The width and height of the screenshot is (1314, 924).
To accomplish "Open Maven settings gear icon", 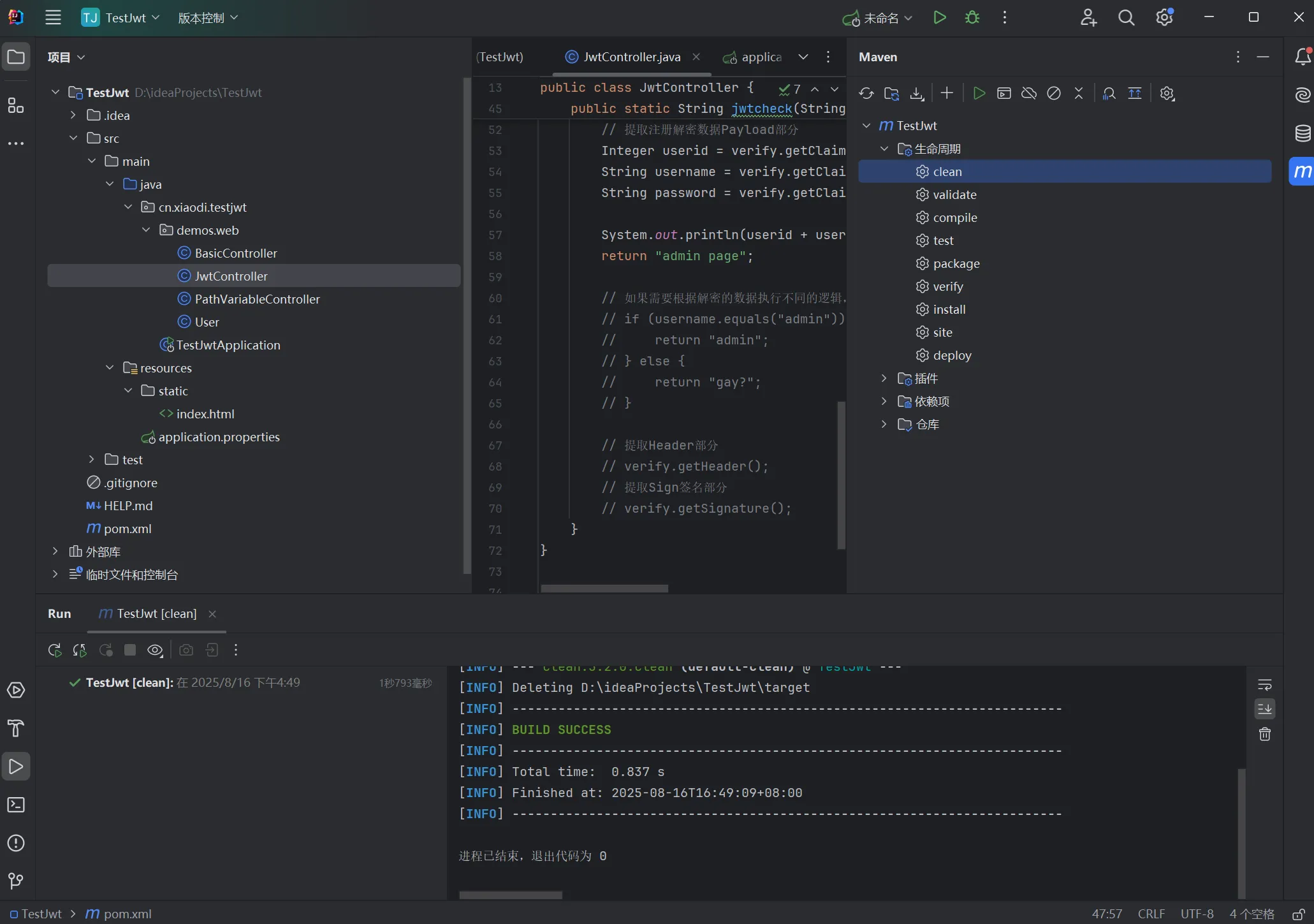I will (x=1167, y=94).
